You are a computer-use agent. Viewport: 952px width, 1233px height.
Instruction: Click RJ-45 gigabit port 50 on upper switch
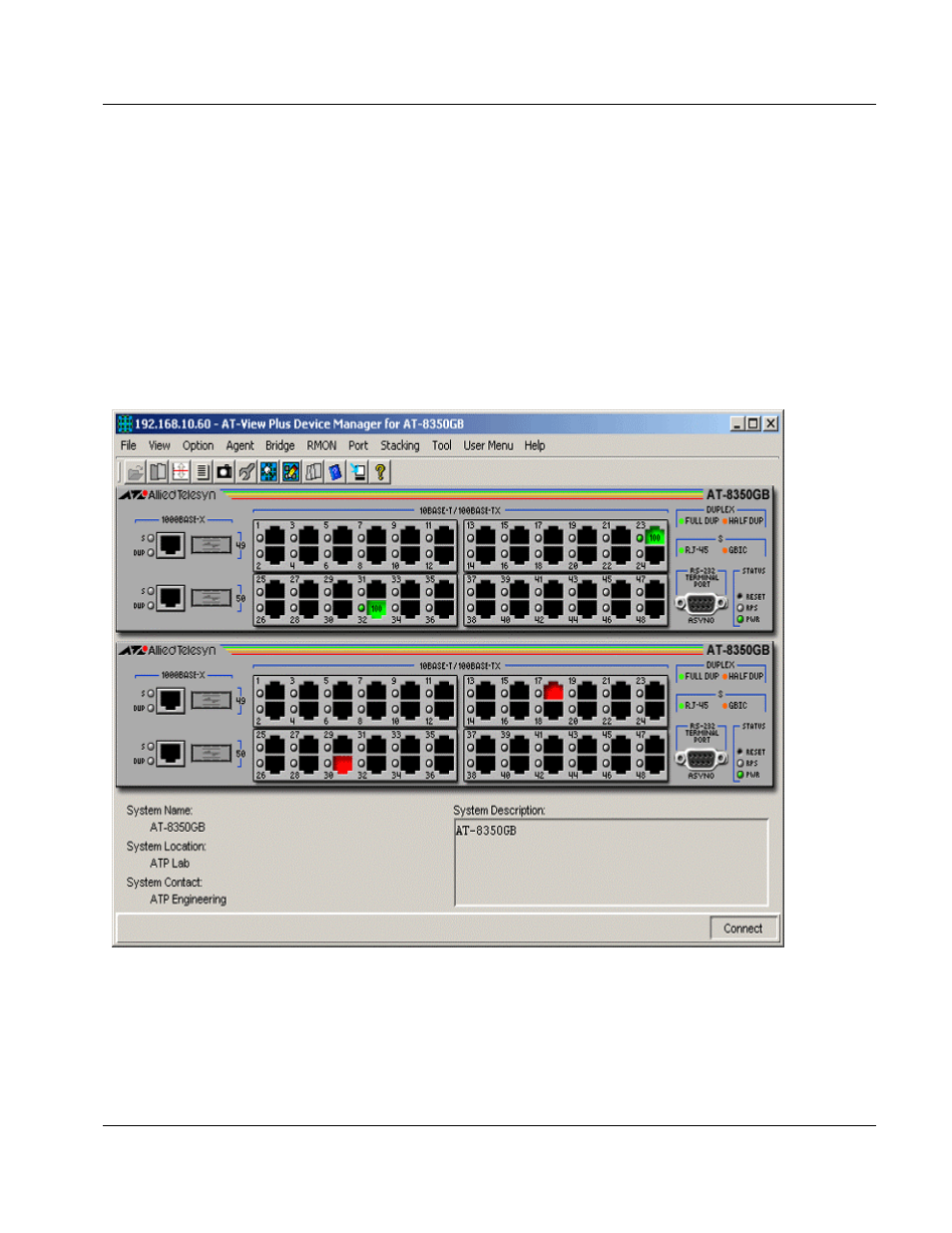point(171,597)
